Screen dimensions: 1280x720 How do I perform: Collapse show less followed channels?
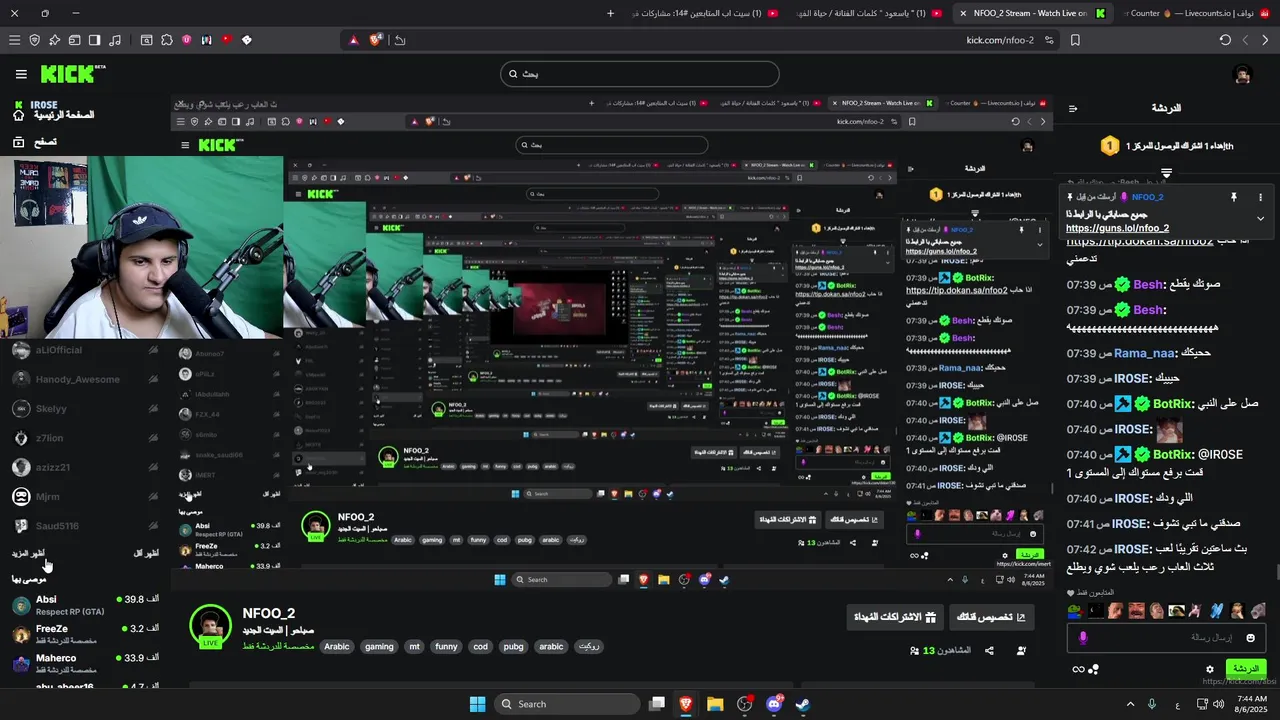click(x=146, y=553)
